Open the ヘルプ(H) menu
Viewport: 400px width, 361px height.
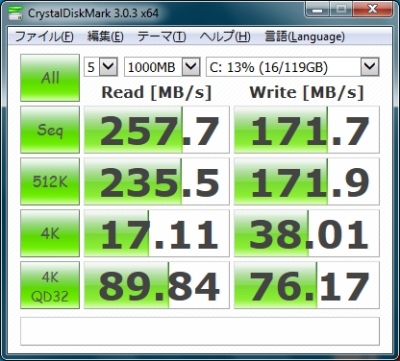[225, 37]
